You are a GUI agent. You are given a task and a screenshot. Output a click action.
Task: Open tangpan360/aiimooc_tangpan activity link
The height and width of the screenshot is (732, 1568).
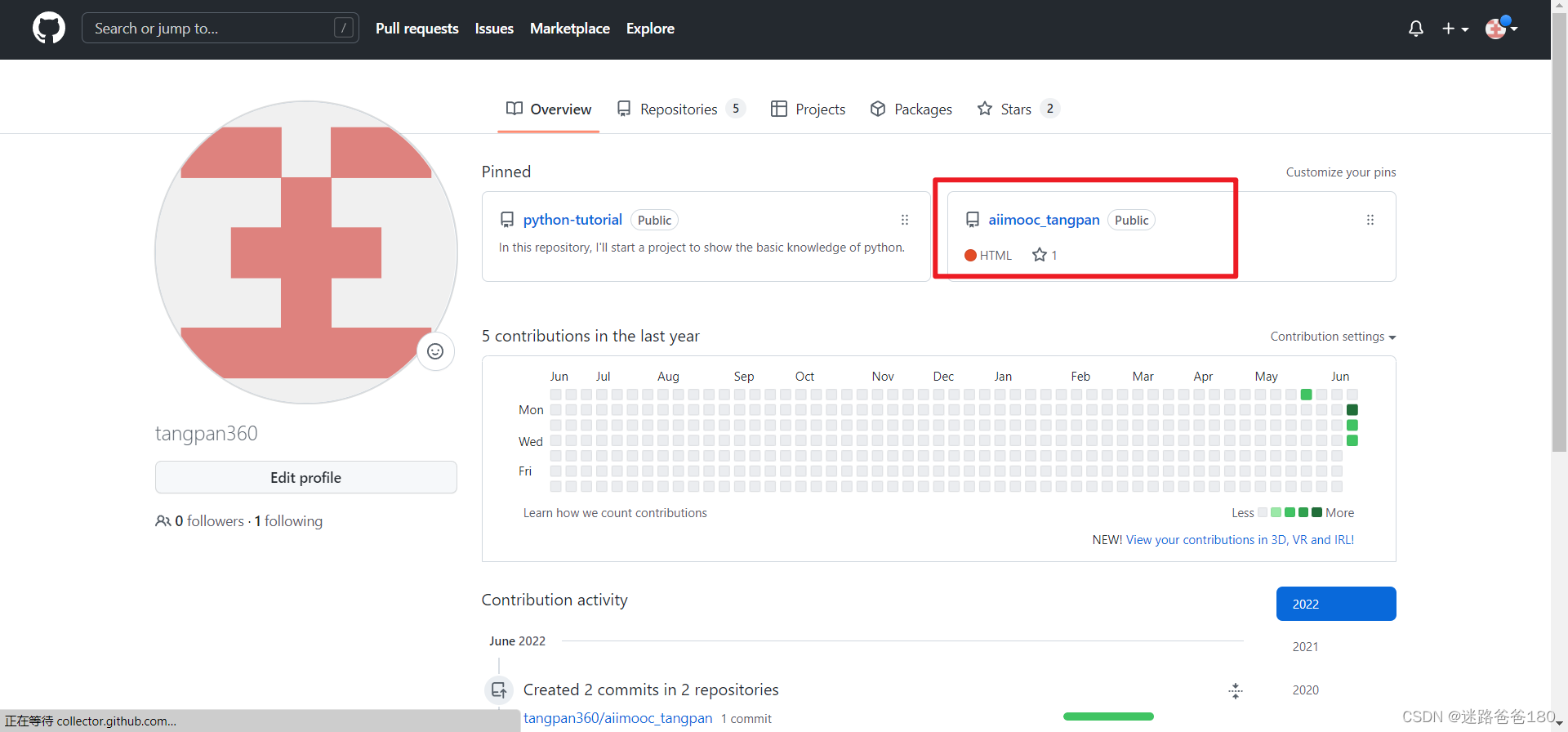pos(617,718)
